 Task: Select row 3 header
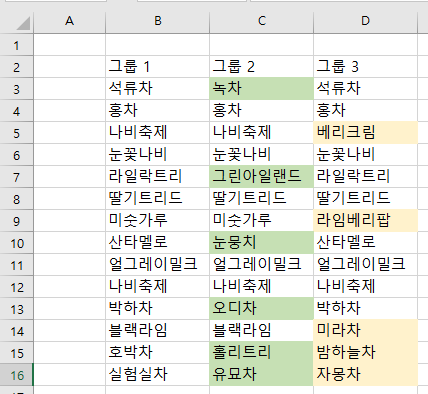click(x=16, y=89)
